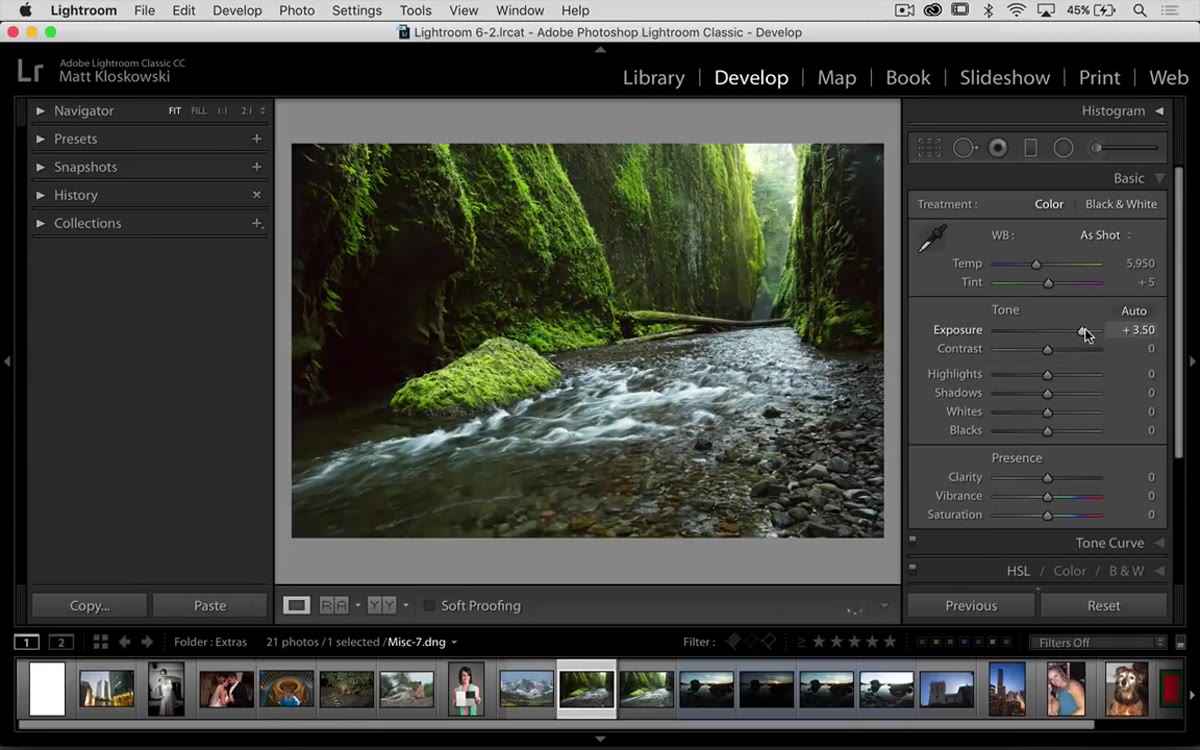Viewport: 1200px width, 750px height.
Task: Toggle the Tone Curve panel switch
Action: 912,539
